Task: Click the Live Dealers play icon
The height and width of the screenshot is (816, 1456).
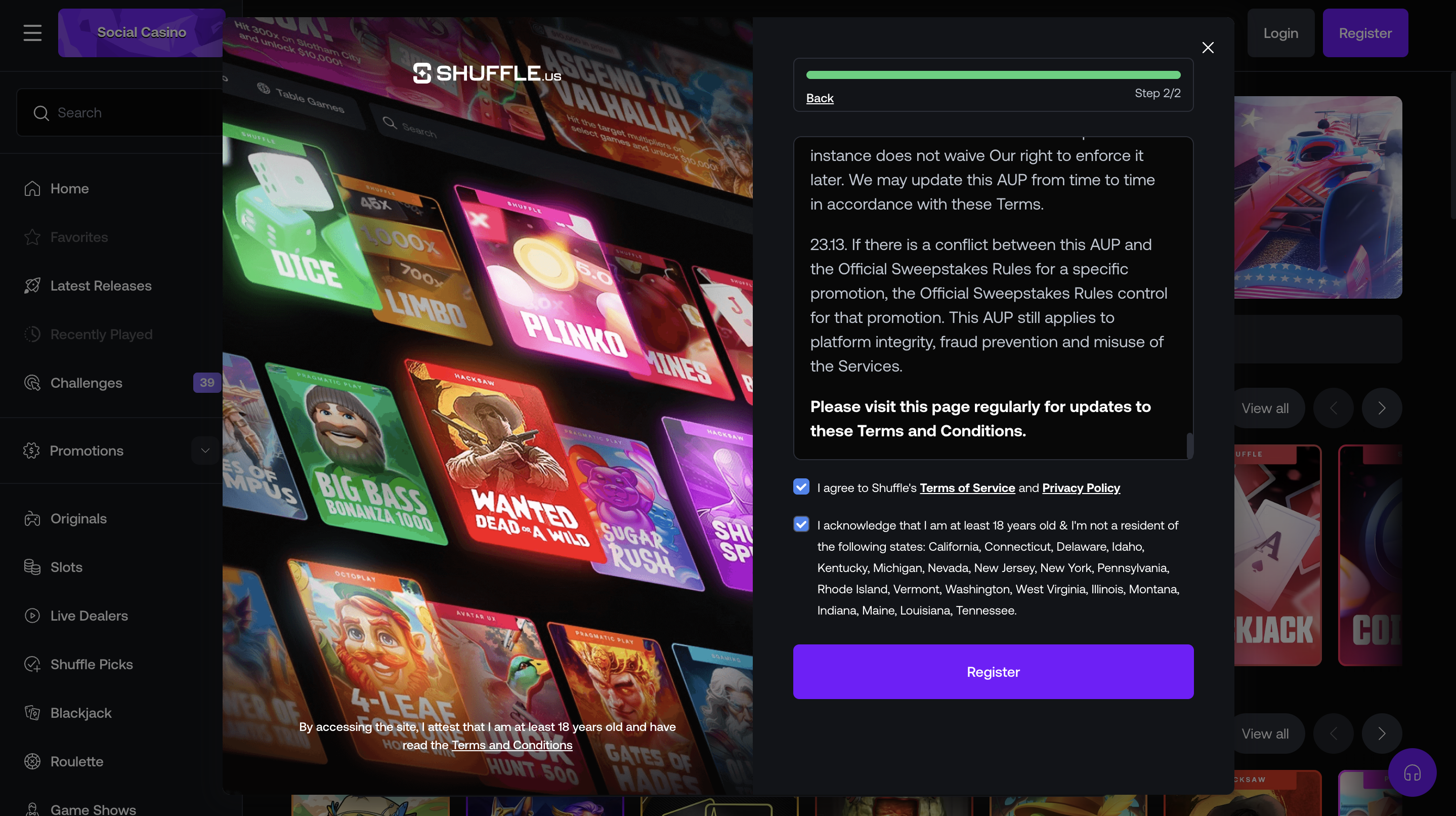Action: [32, 616]
